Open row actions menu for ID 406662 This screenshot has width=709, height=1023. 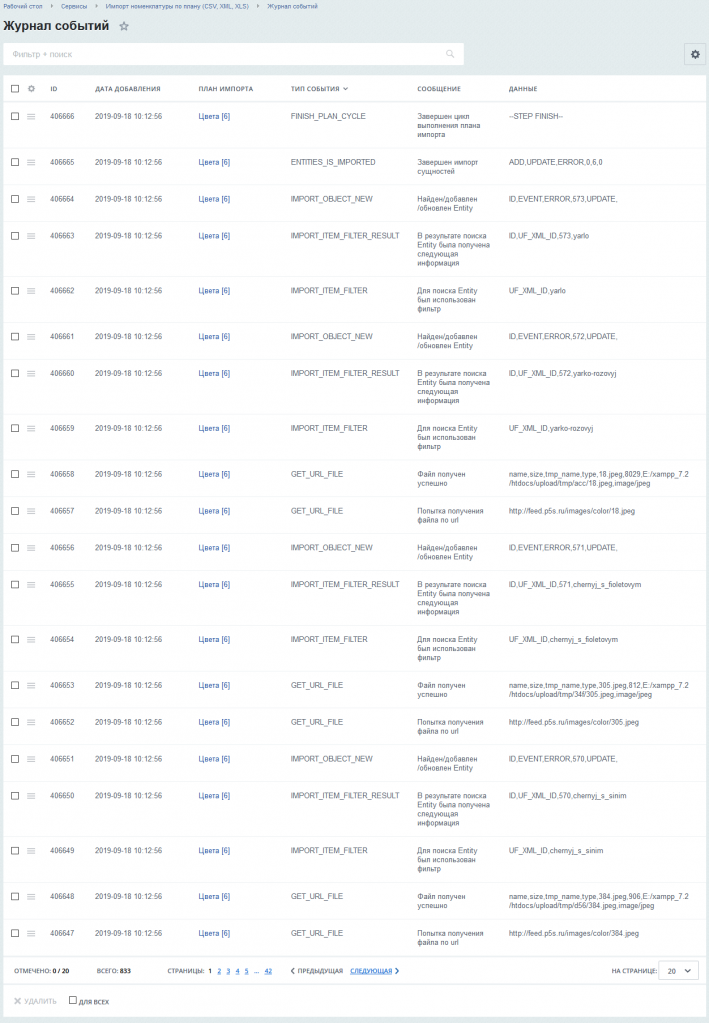coord(31,291)
